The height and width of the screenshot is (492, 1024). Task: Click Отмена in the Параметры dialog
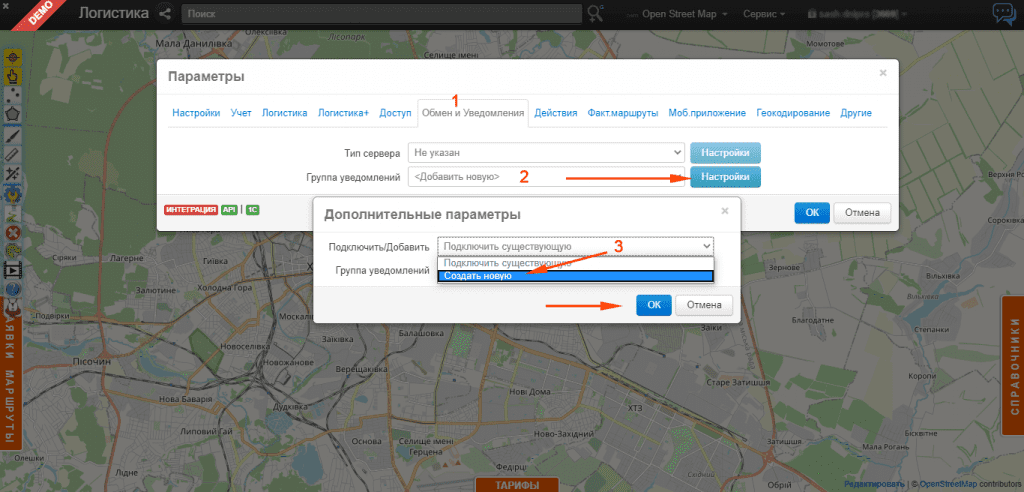[863, 212]
